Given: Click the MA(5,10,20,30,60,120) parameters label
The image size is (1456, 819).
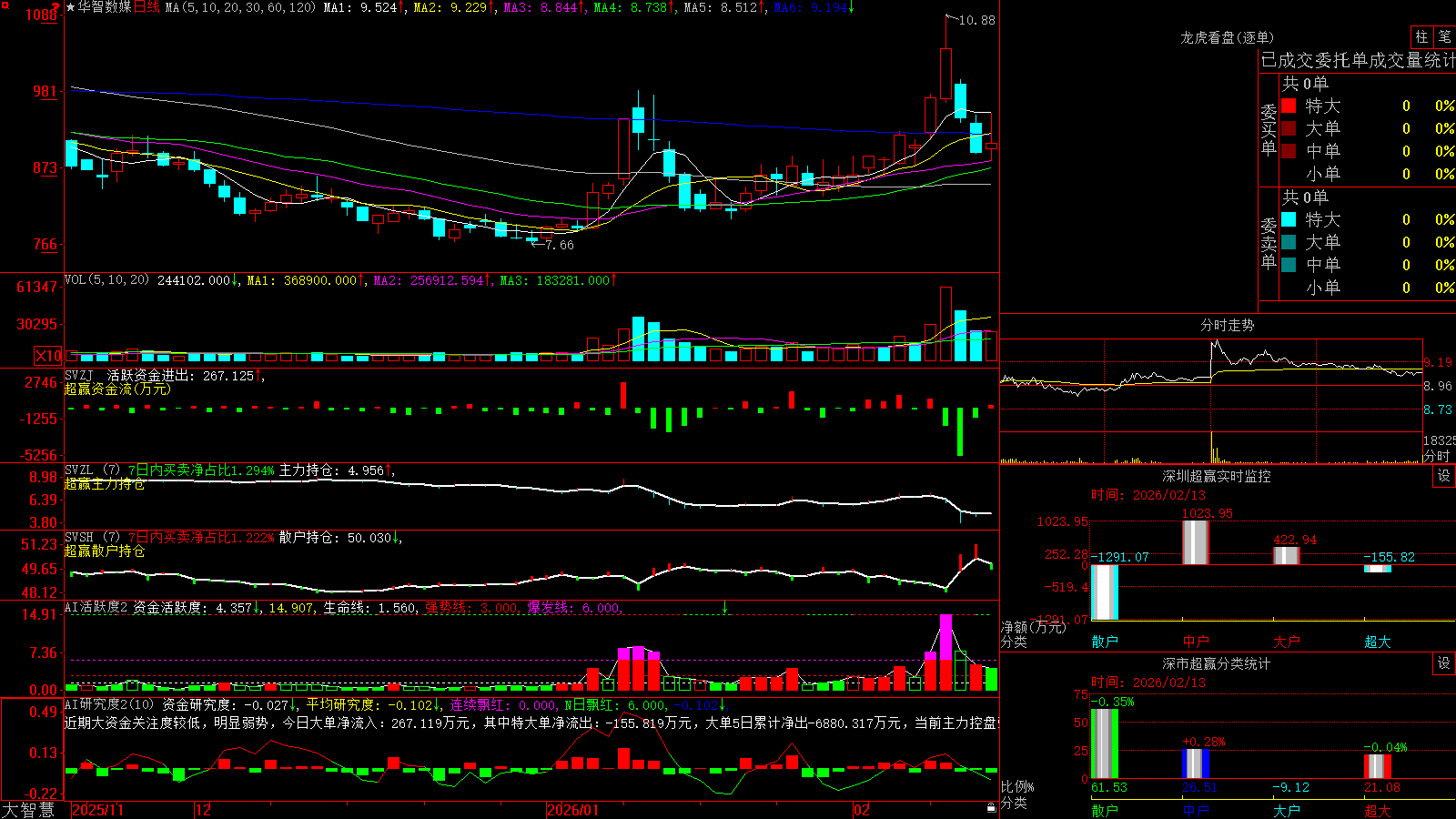Looking at the screenshot, I should [240, 7].
